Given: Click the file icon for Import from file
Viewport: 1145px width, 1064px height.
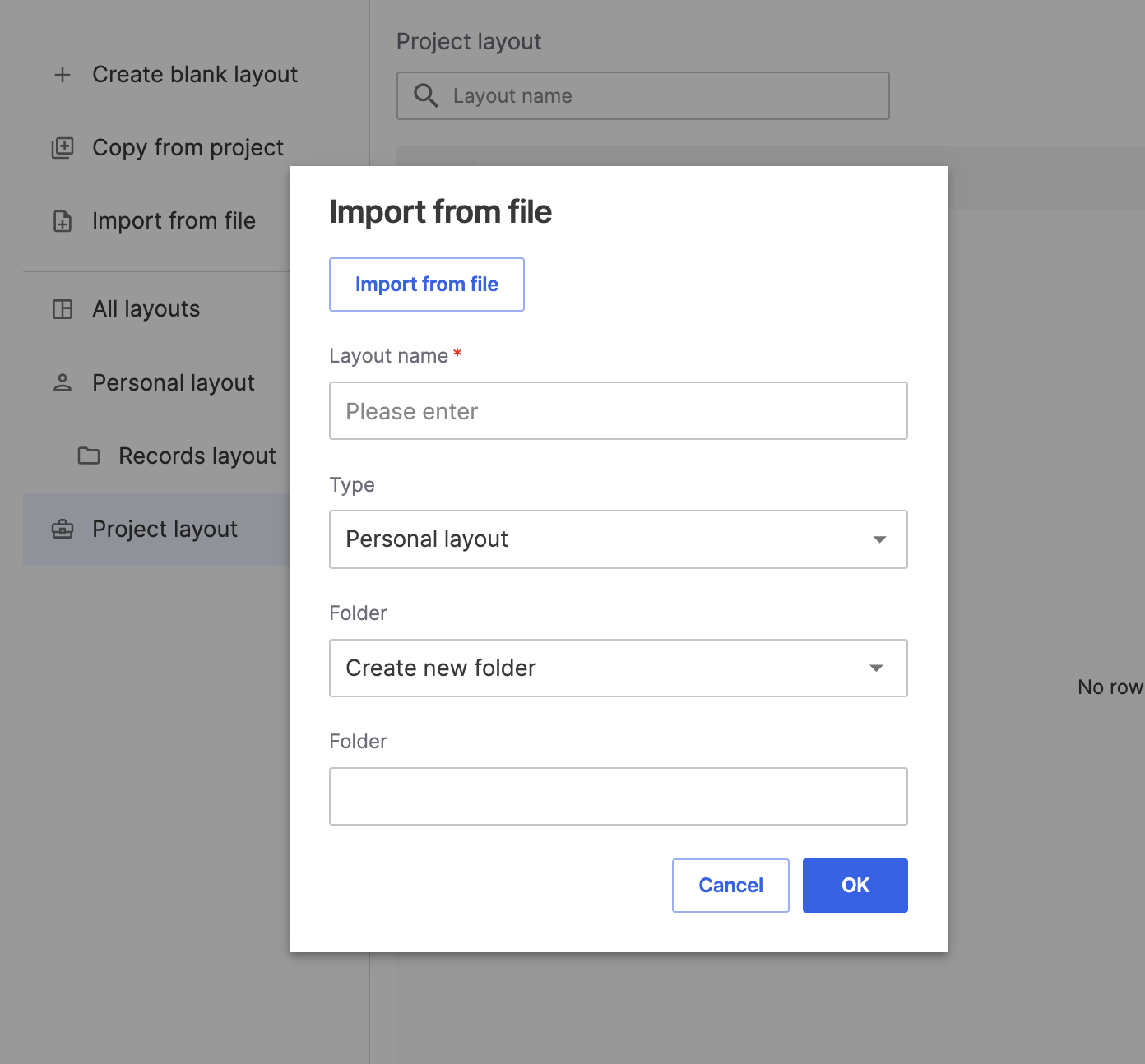Looking at the screenshot, I should 63,221.
